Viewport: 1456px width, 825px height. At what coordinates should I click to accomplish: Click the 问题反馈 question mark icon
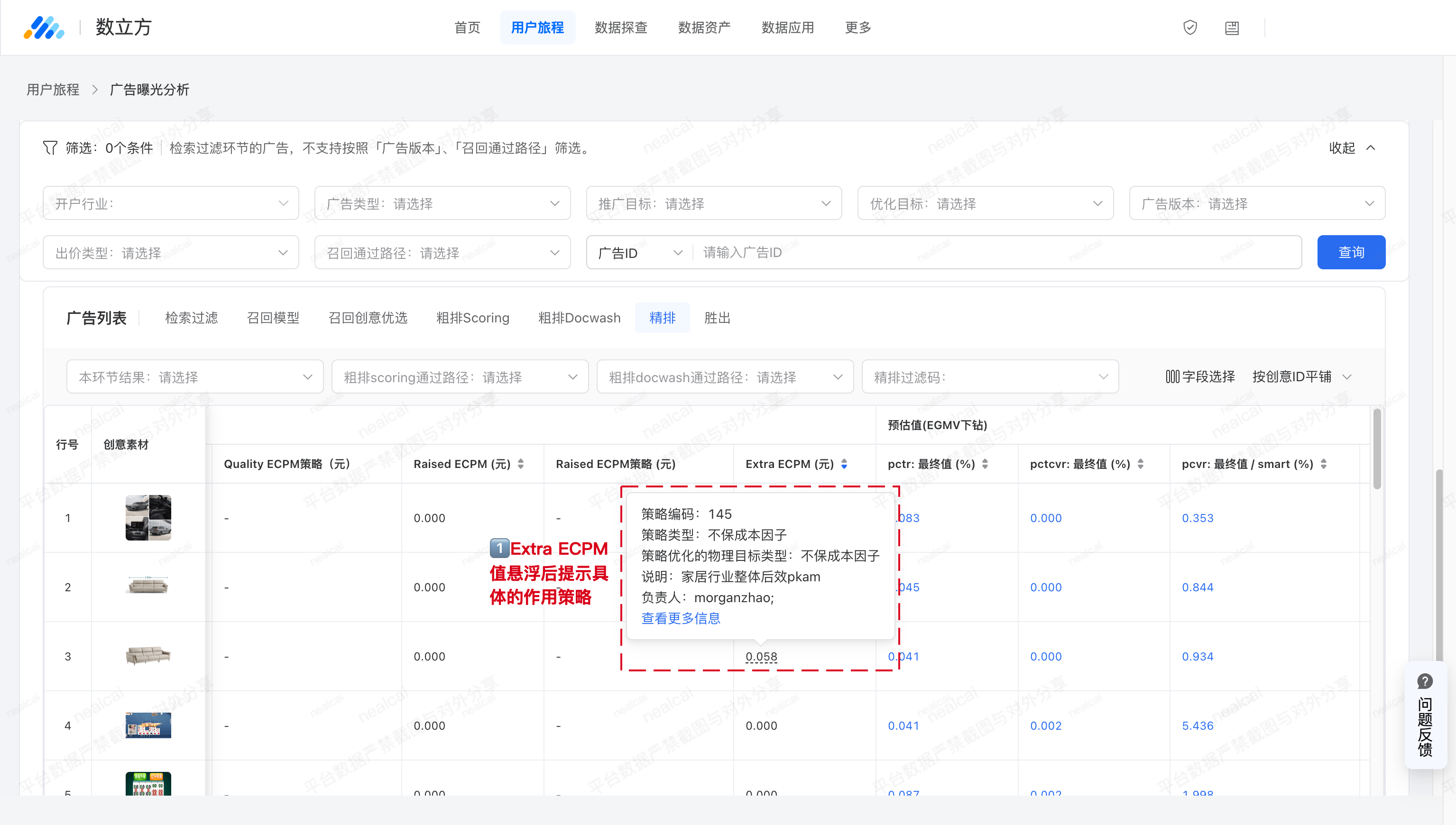coord(1424,681)
